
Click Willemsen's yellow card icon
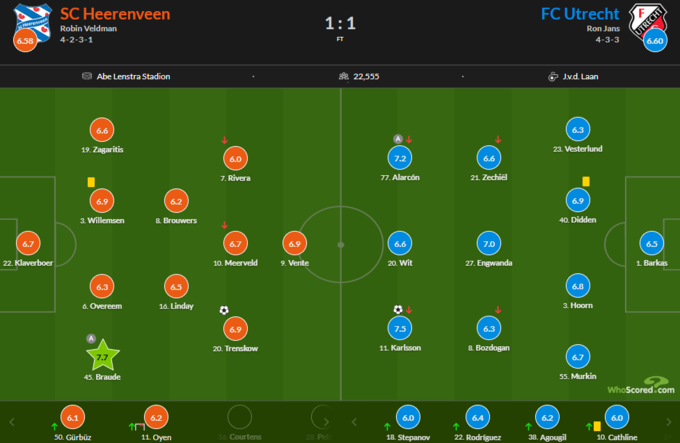[91, 182]
